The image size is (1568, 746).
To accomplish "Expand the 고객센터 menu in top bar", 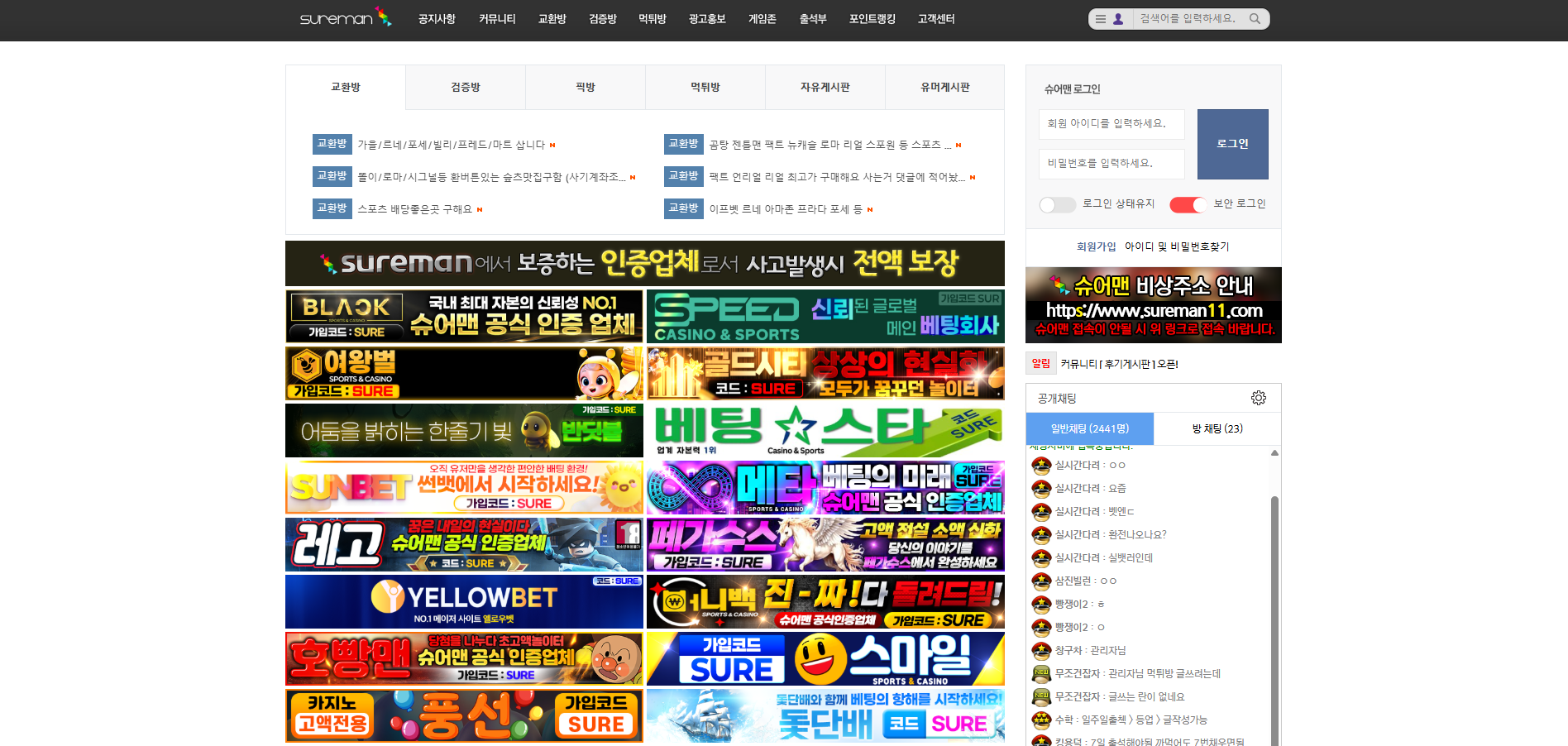I will (x=935, y=19).
